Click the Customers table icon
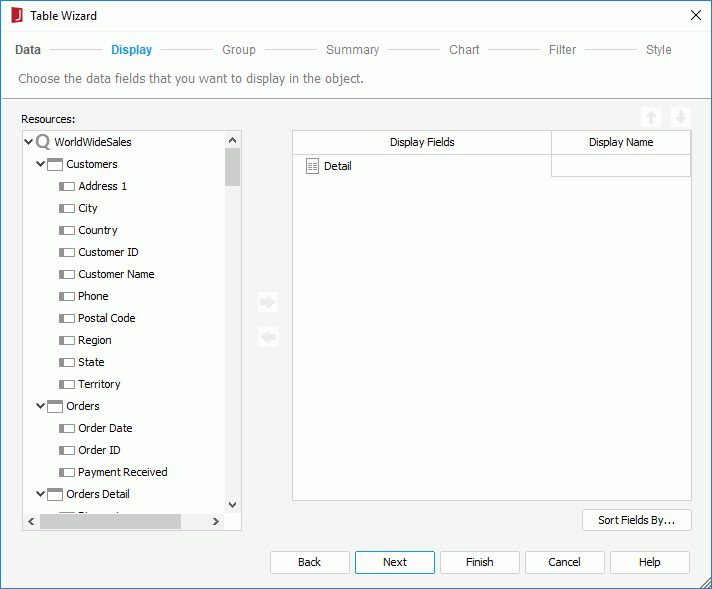The image size is (712, 589). 55,164
